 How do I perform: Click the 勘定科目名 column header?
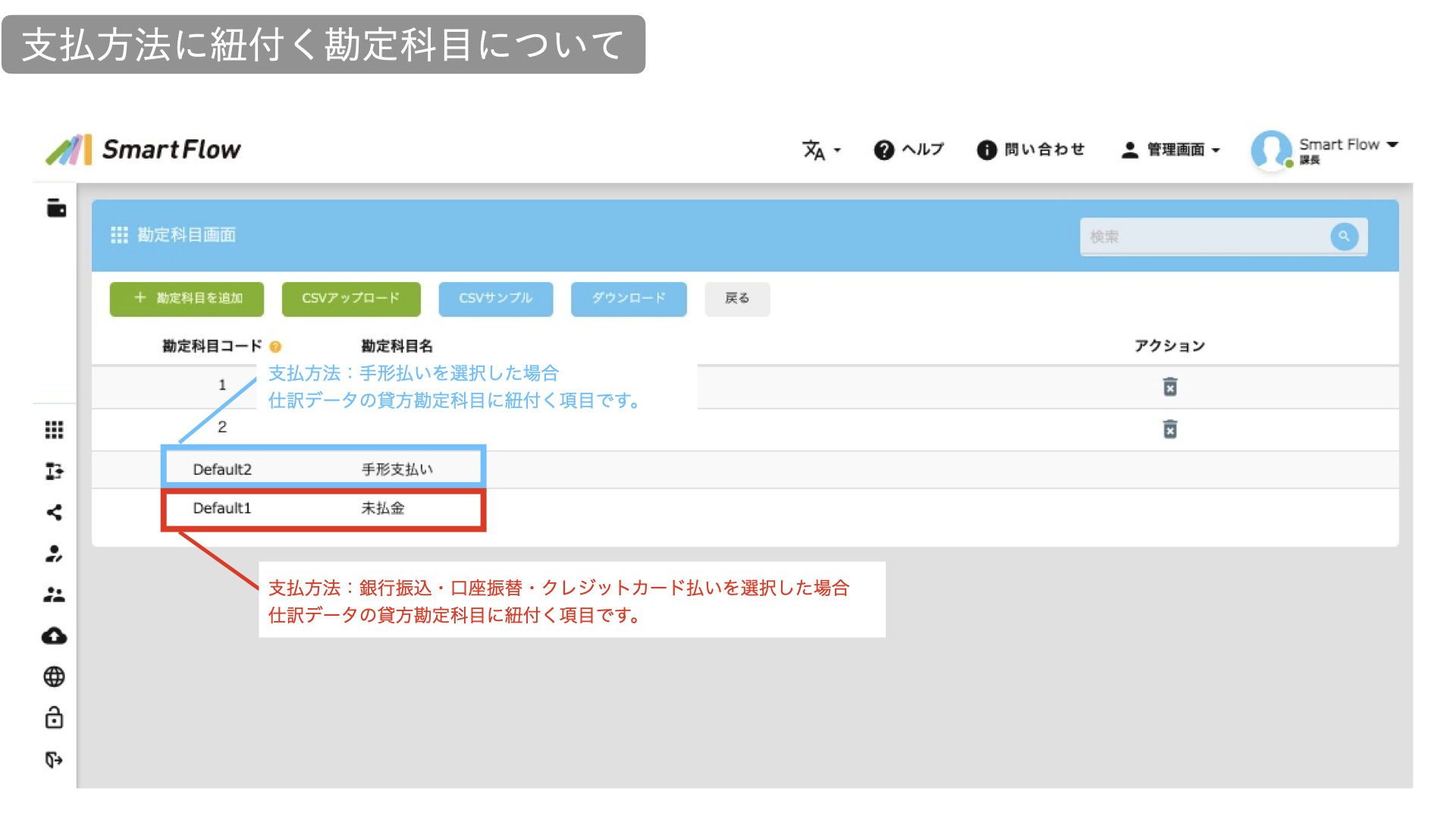click(x=397, y=346)
